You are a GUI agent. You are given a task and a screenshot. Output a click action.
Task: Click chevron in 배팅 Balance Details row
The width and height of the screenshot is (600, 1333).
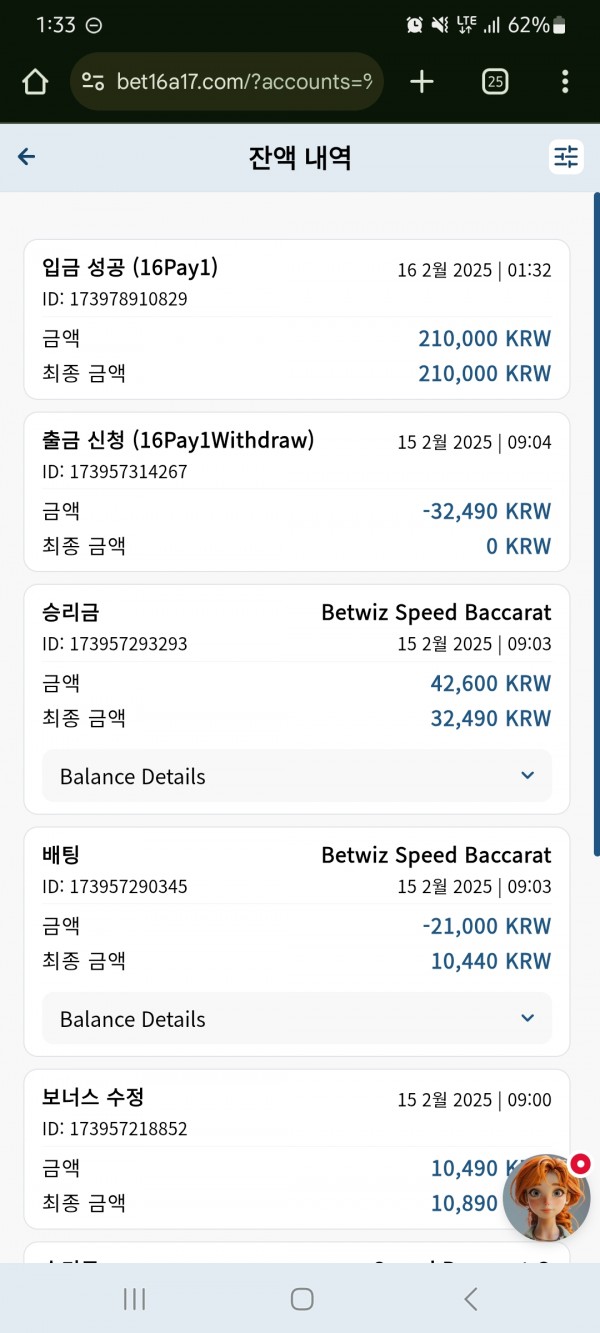pyautogui.click(x=528, y=1019)
